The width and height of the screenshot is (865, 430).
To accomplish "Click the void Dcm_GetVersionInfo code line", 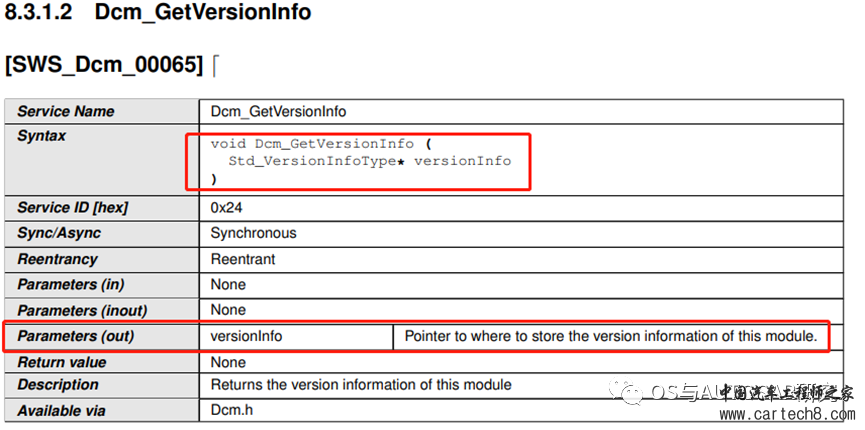I will 320,144.
